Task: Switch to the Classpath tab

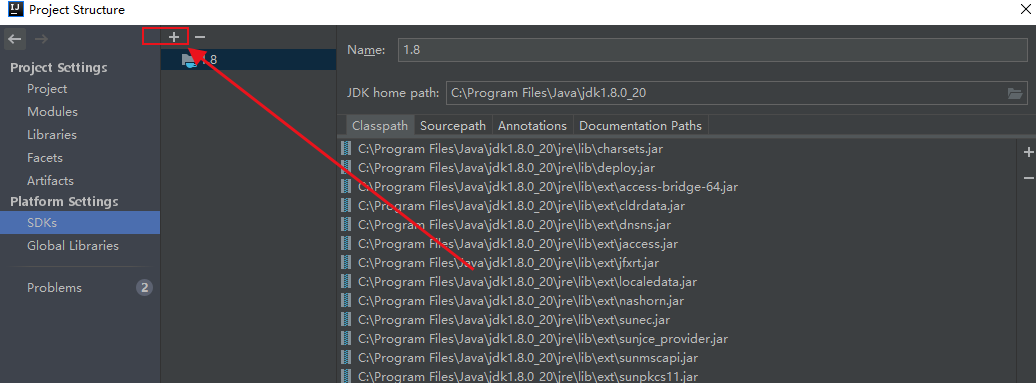Action: click(x=380, y=125)
